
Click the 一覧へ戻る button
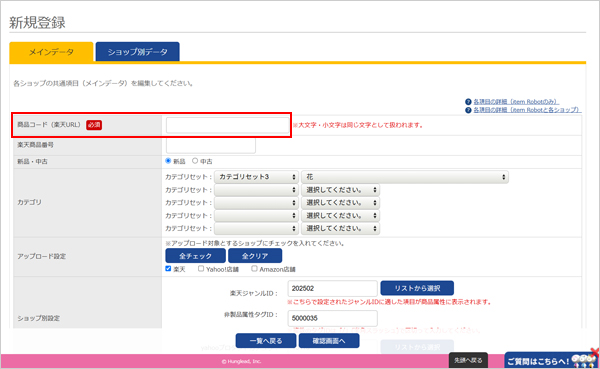click(x=266, y=341)
